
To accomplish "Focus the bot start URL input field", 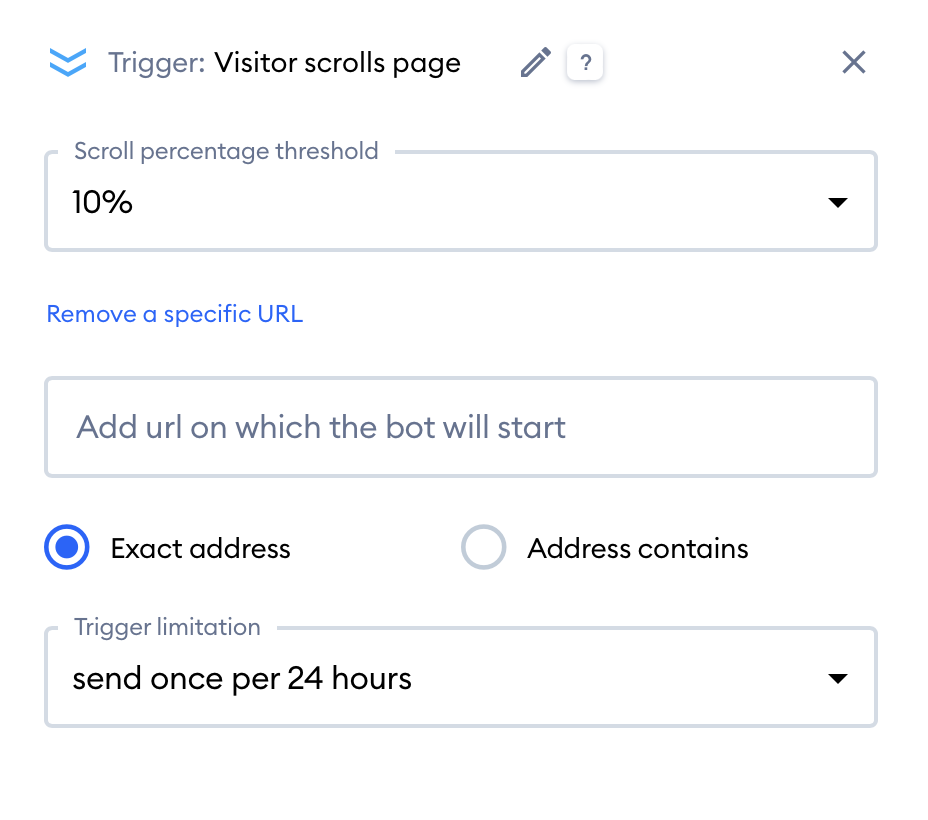I will point(460,428).
